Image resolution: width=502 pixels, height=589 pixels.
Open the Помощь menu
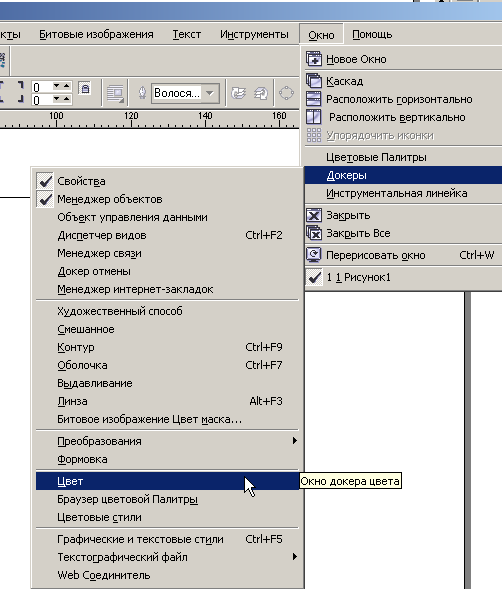(372, 34)
